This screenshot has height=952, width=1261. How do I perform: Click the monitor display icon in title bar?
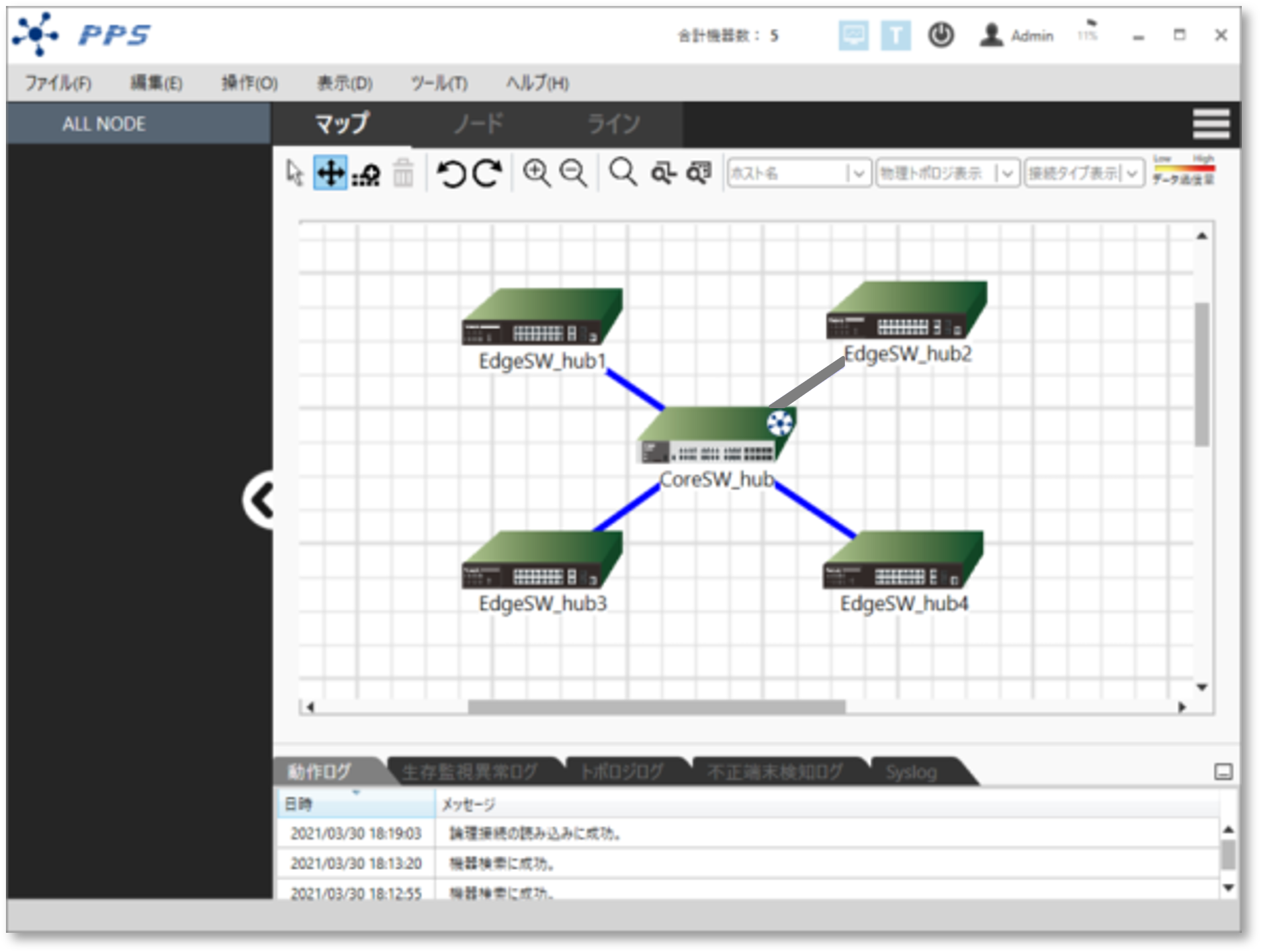point(853,35)
